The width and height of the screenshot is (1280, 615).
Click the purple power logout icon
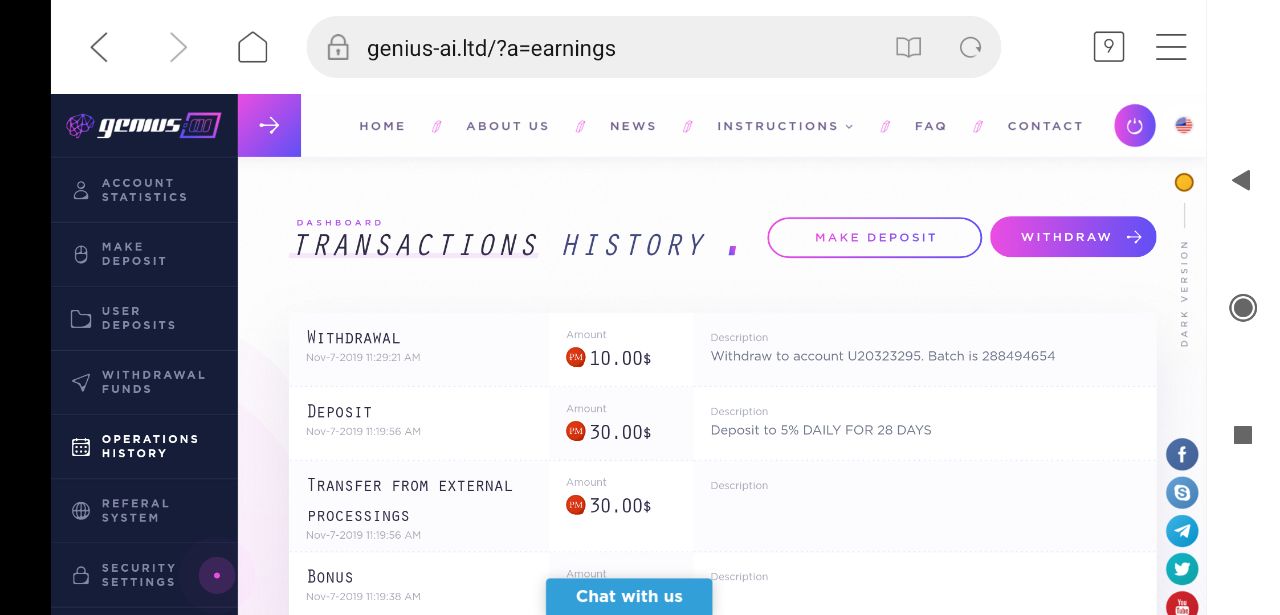click(1134, 126)
